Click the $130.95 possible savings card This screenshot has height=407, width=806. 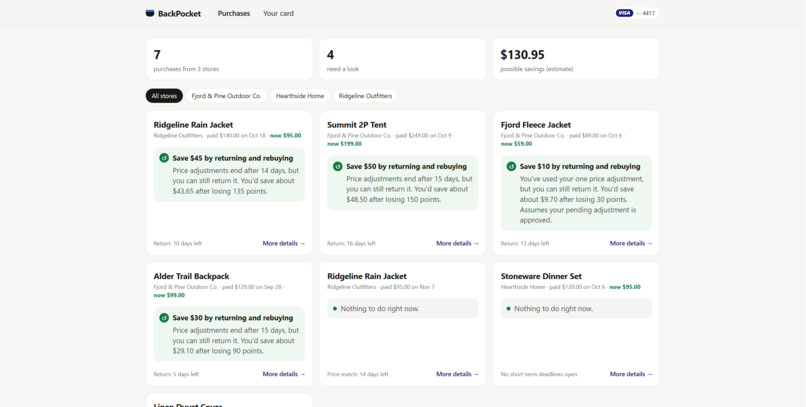coord(576,59)
